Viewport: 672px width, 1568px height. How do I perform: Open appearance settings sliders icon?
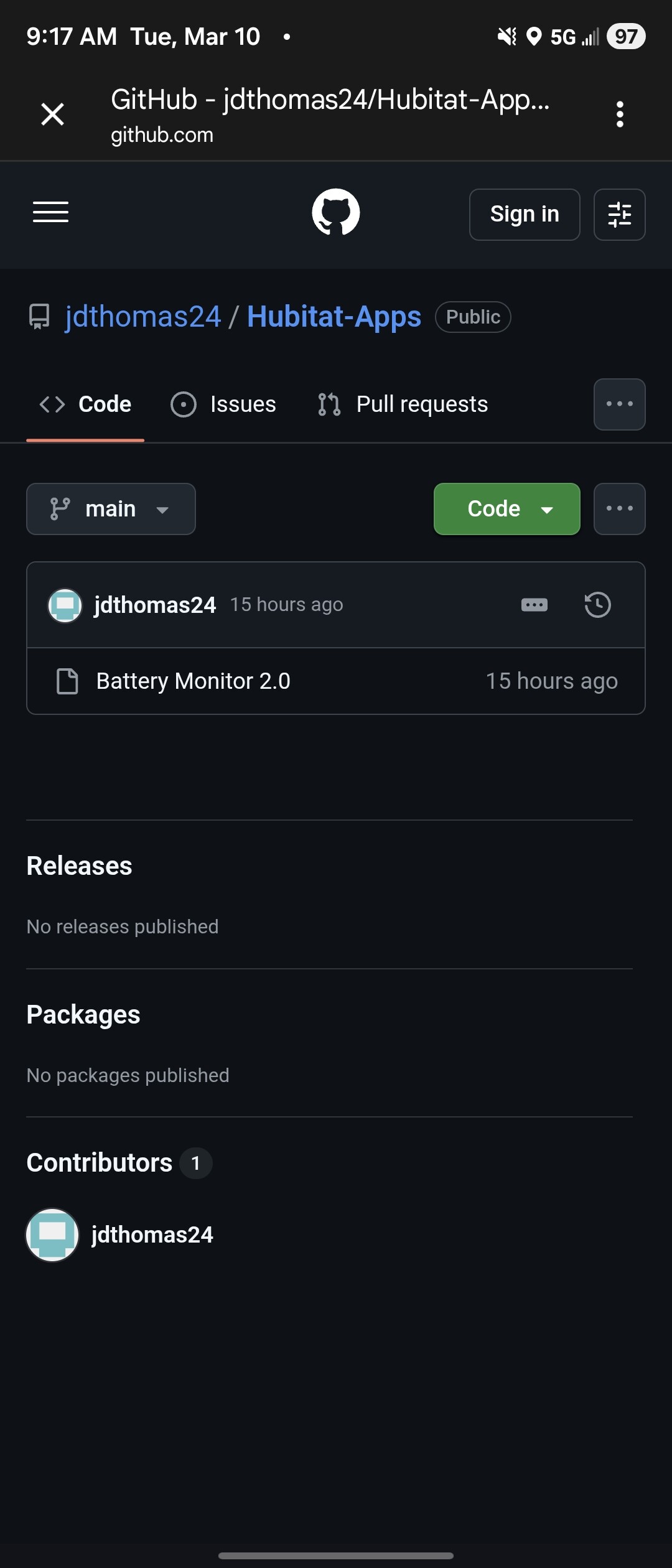[x=619, y=215]
